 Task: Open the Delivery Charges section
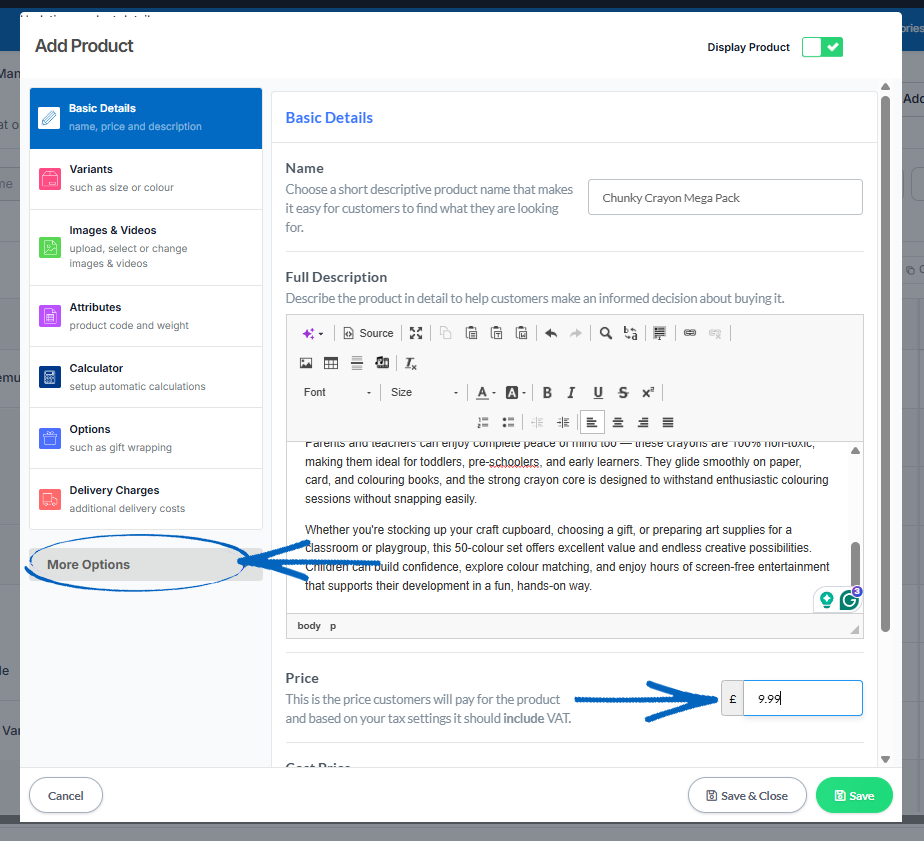click(146, 499)
